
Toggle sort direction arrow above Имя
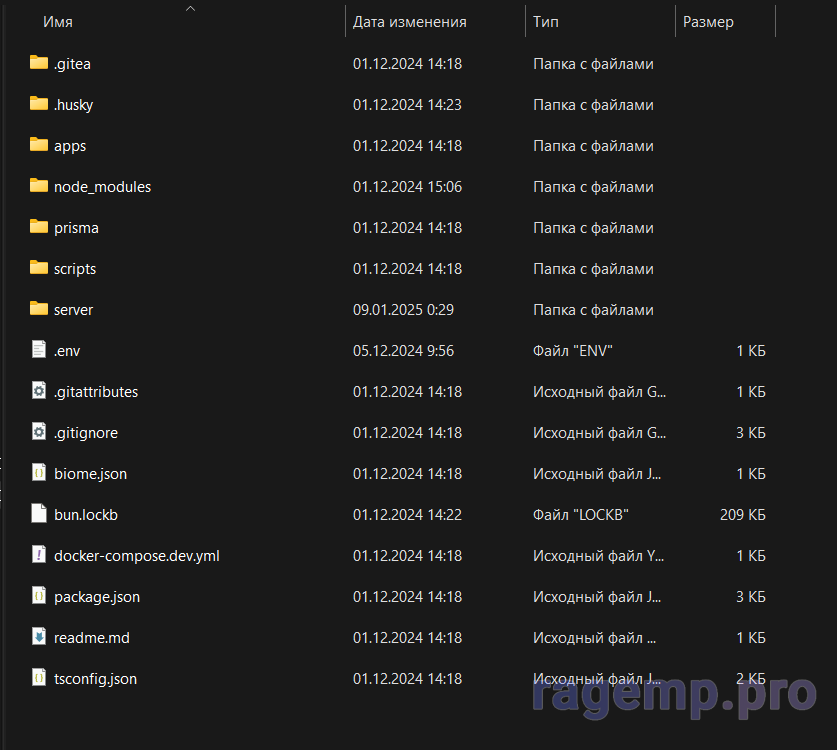point(190,9)
